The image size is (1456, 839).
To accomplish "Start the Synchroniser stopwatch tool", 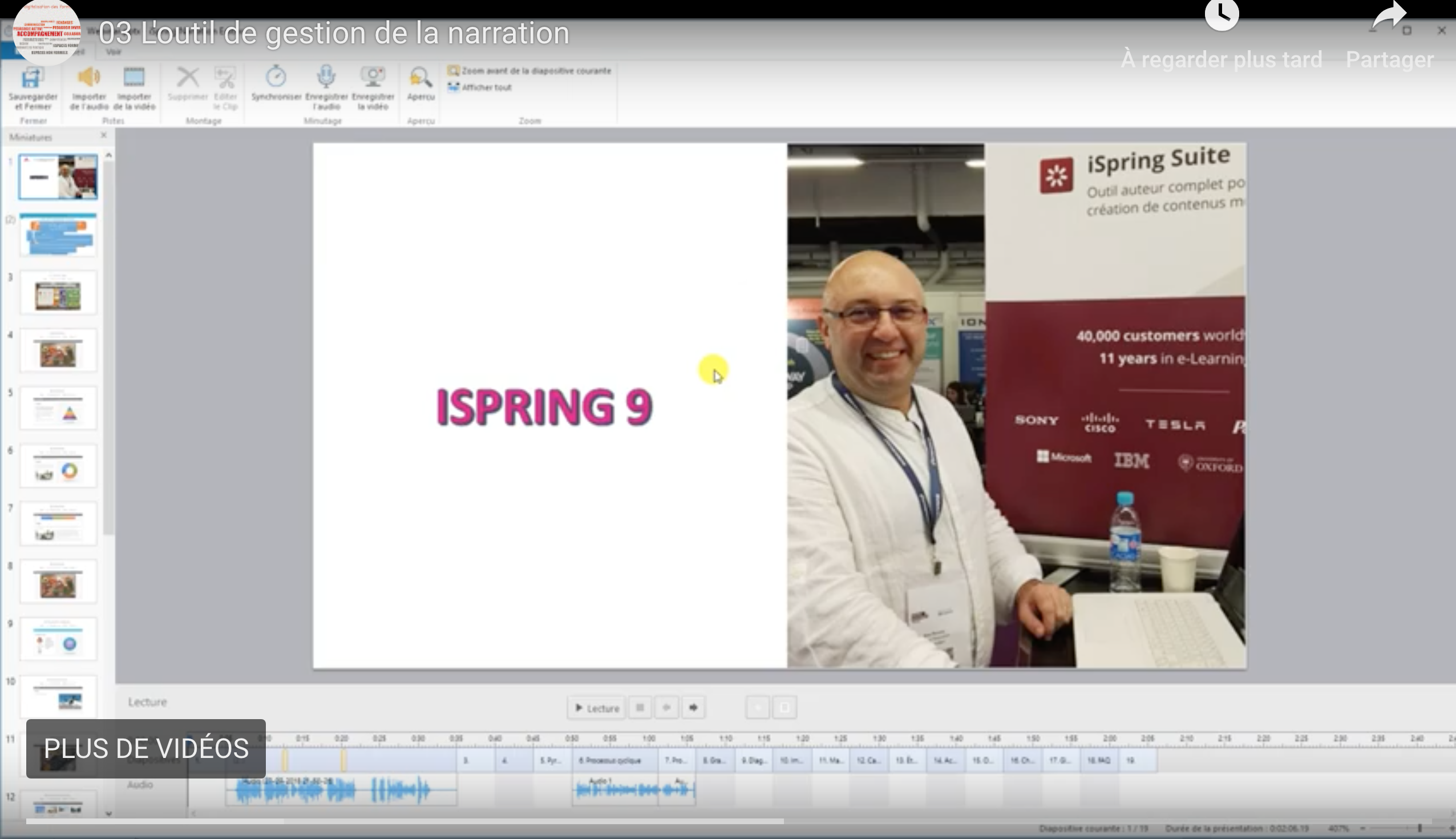I will (277, 83).
